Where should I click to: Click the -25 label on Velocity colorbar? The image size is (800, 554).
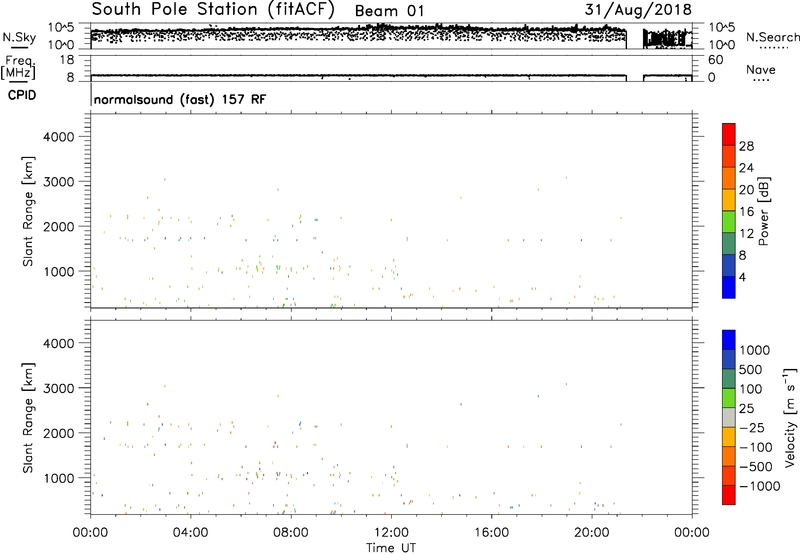point(752,427)
